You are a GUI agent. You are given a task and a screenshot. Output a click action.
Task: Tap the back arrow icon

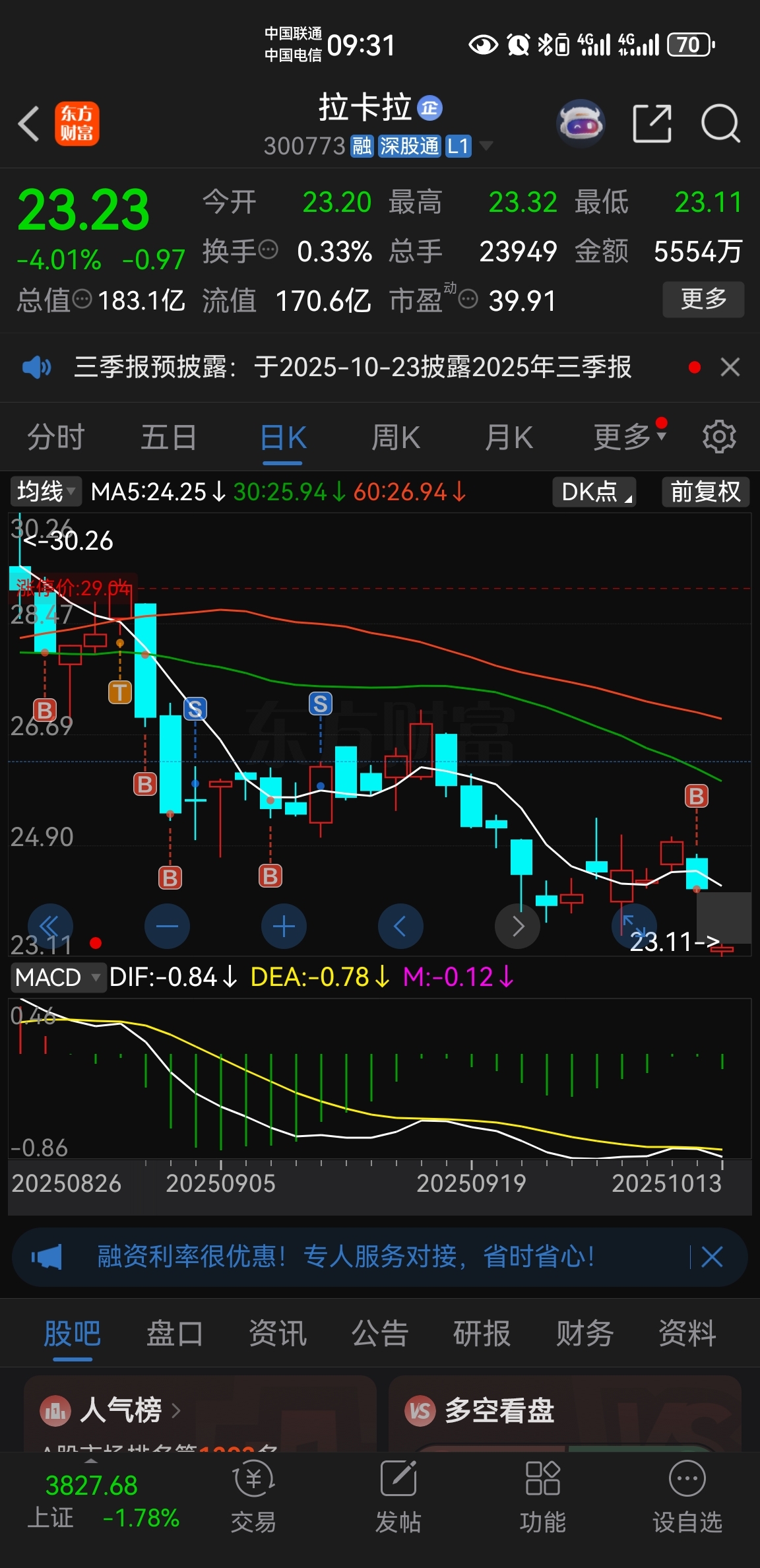29,123
